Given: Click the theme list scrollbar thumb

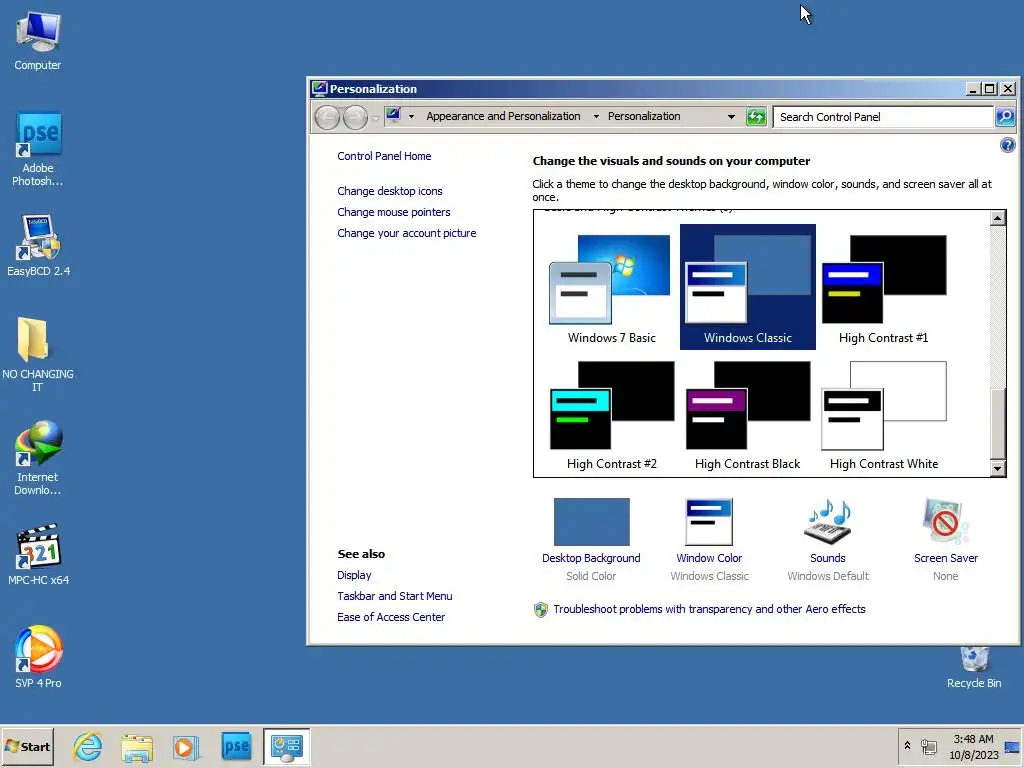Looking at the screenshot, I should click(997, 424).
